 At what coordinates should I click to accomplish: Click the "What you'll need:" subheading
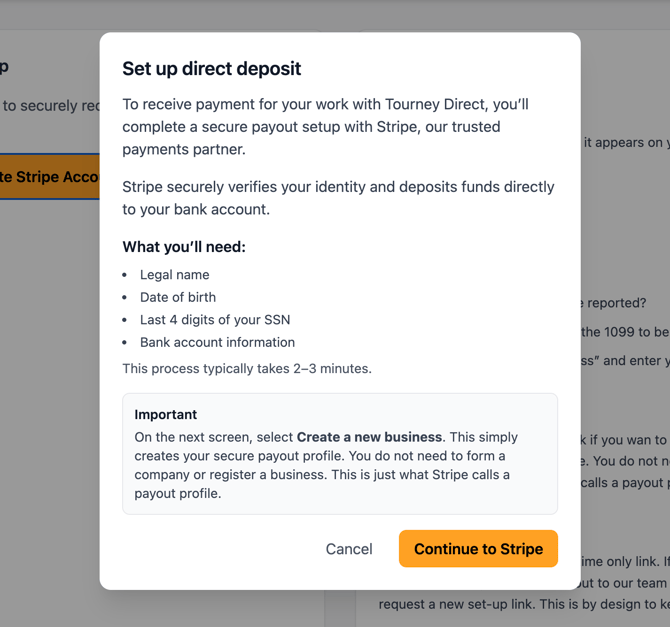click(183, 247)
